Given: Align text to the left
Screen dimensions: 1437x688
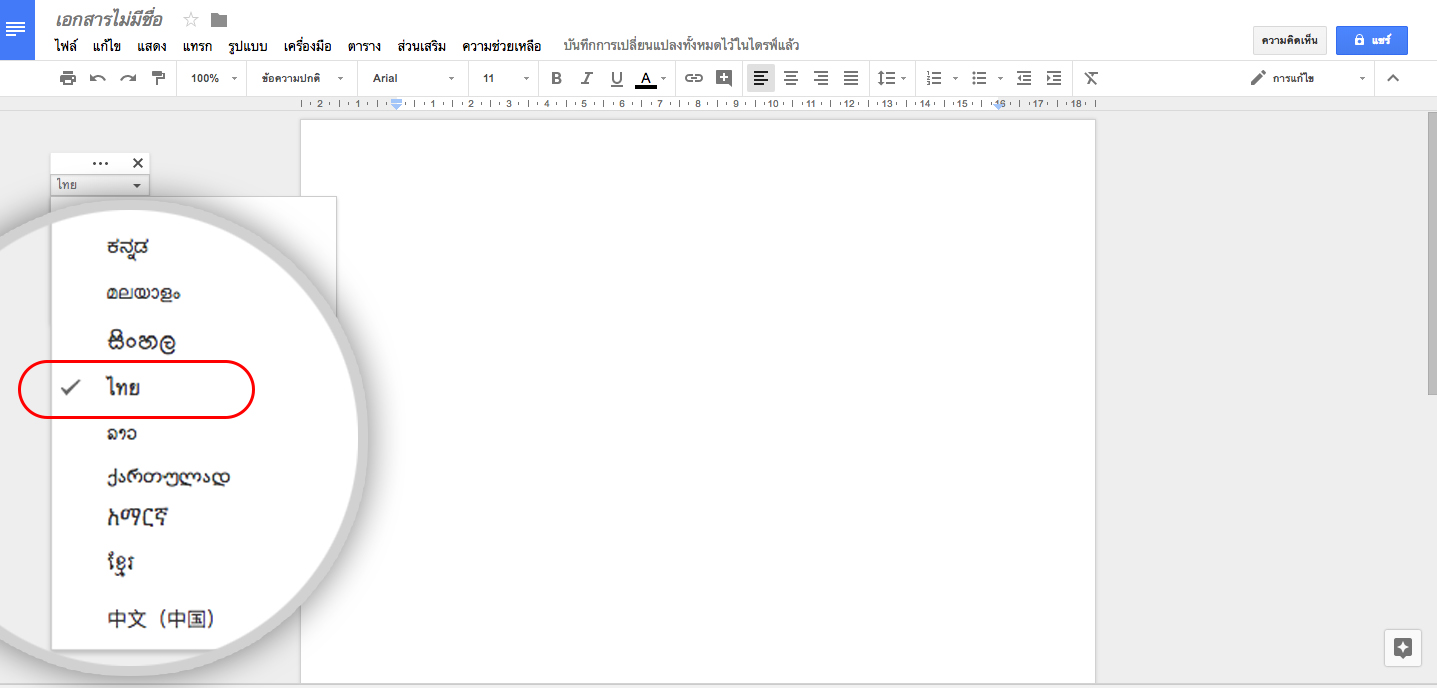Looking at the screenshot, I should point(761,78).
